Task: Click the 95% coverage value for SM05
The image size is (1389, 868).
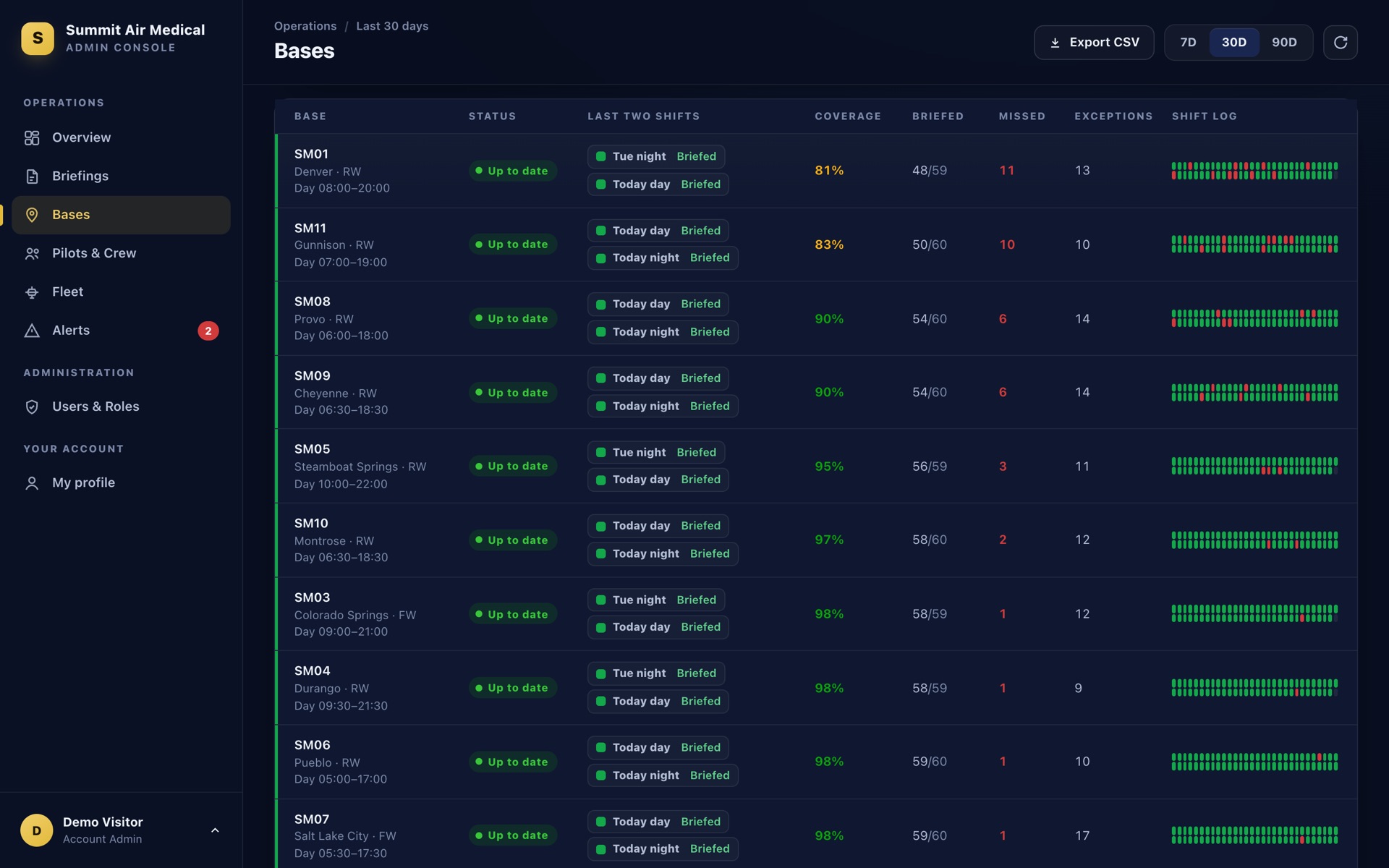Action: (x=829, y=467)
